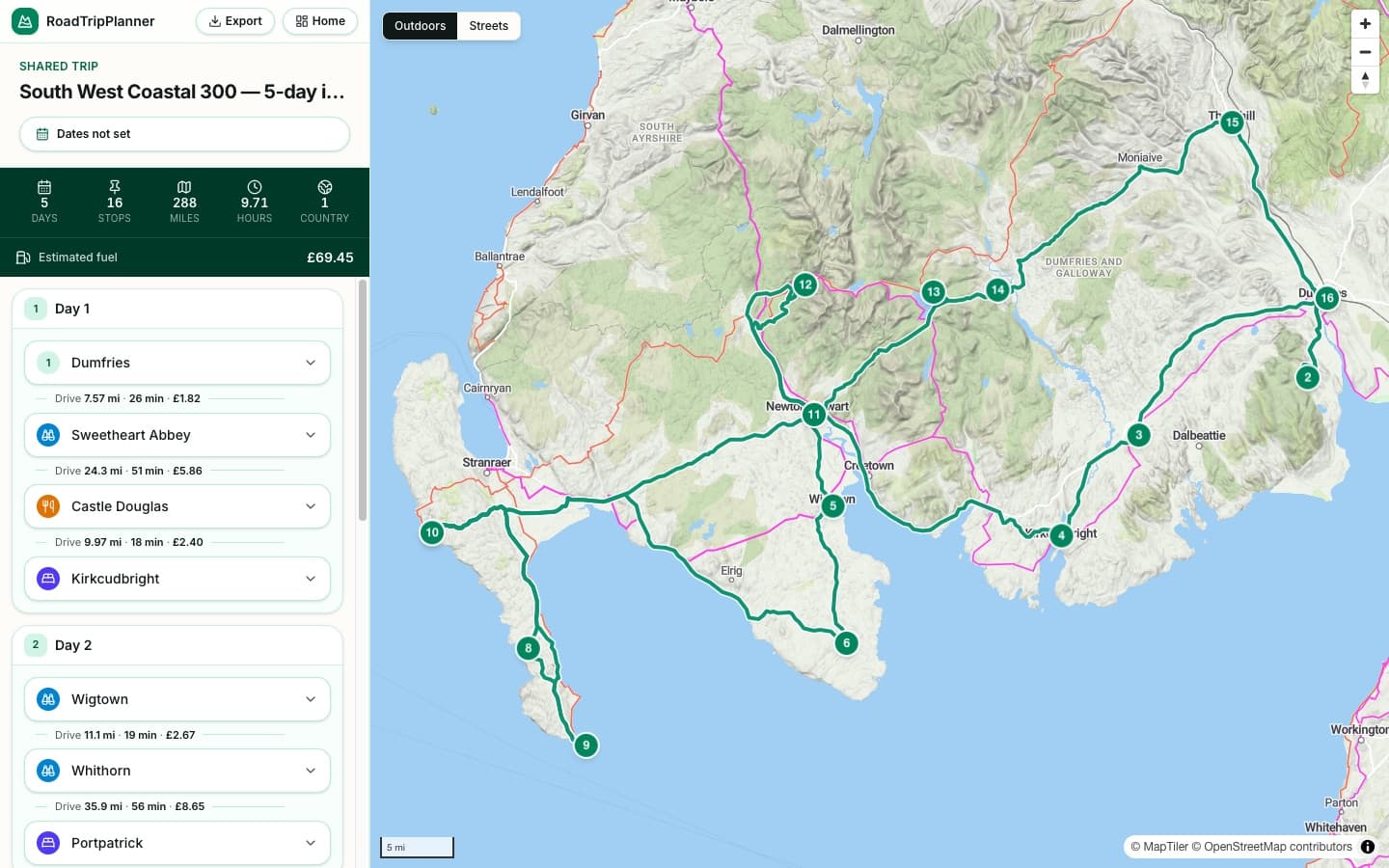Reset map bearing with compass icon
1389x868 pixels.
[x=1365, y=80]
